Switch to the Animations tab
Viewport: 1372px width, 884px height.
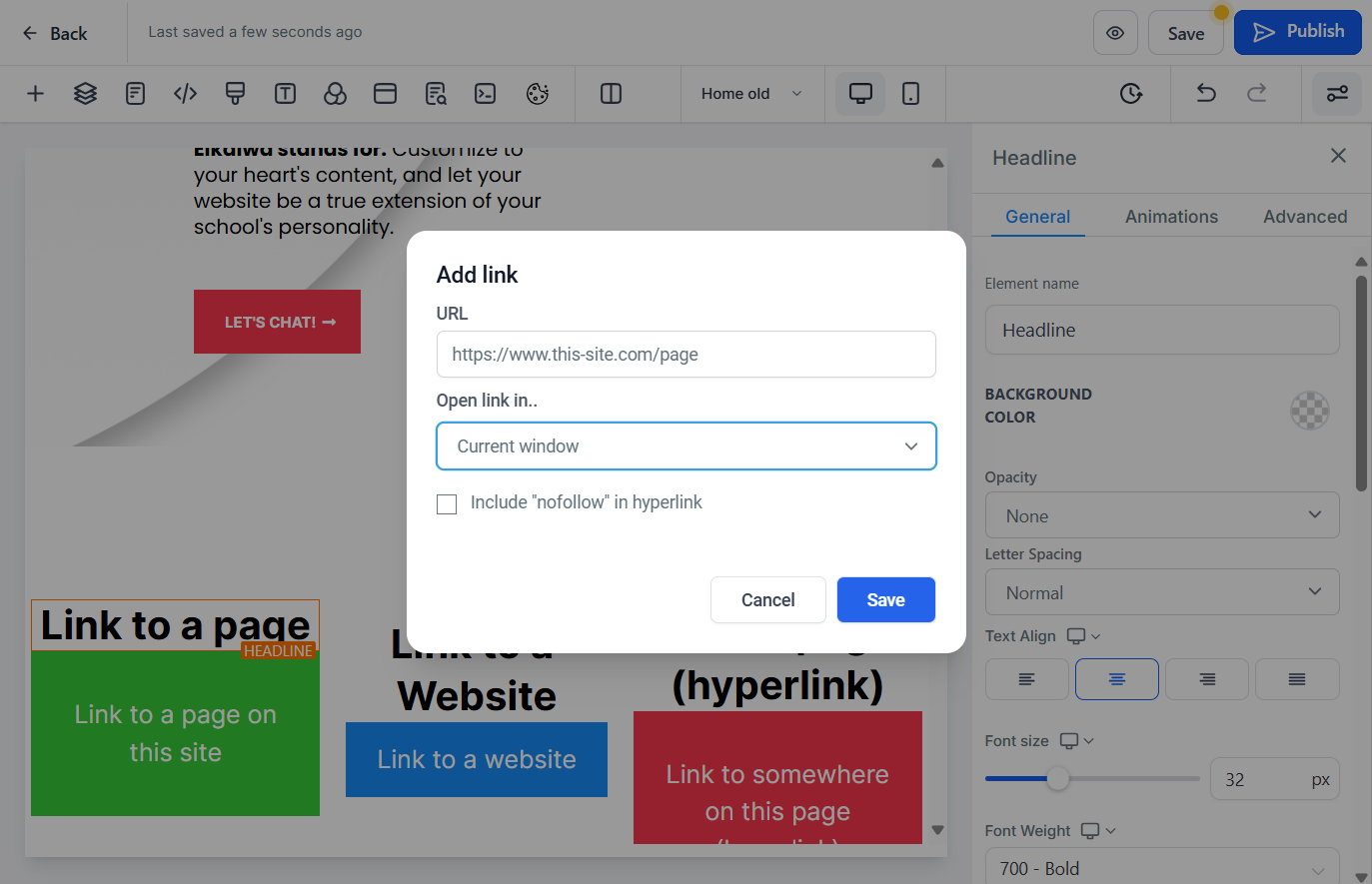(x=1171, y=217)
